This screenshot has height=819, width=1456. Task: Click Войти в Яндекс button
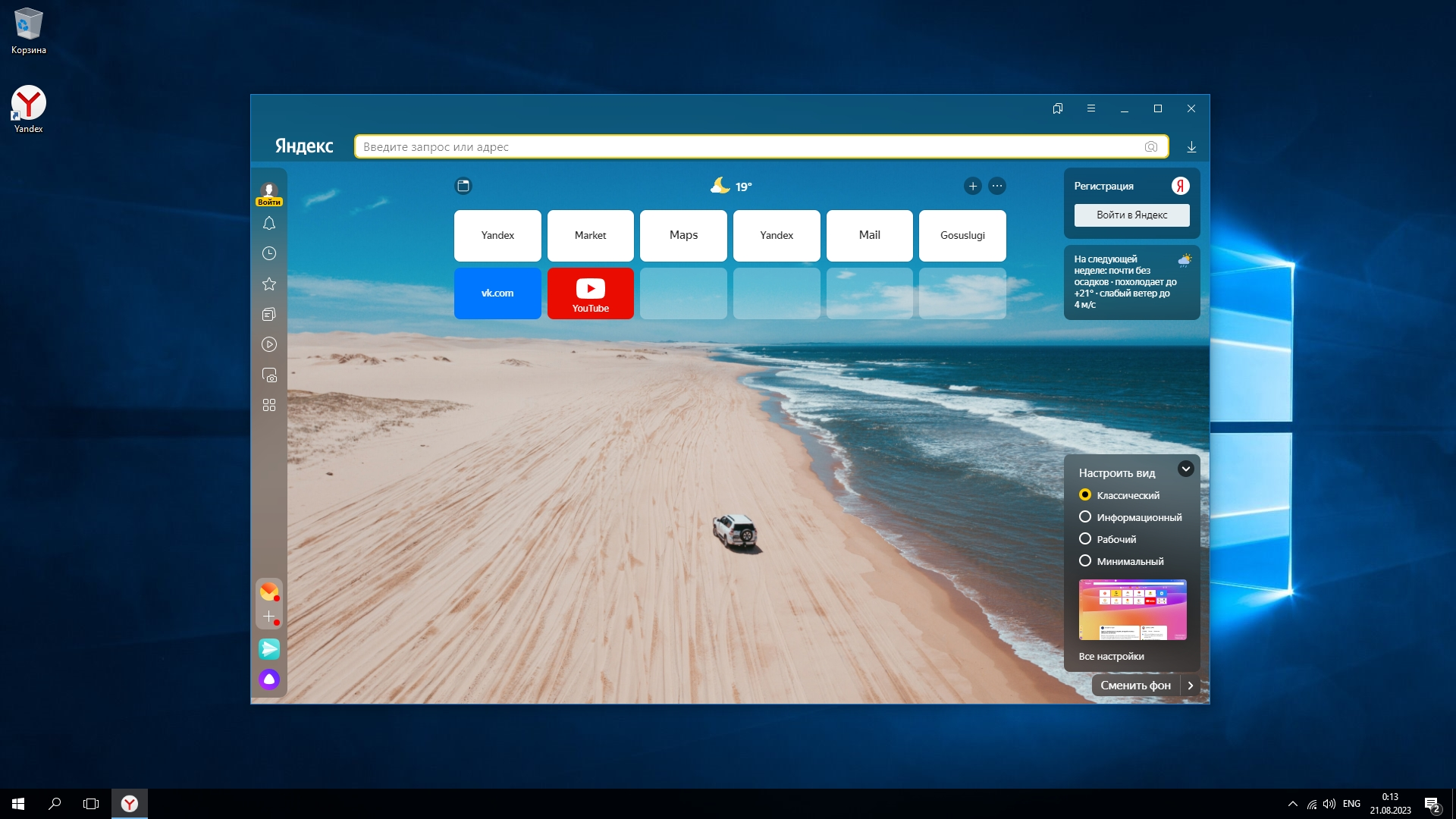point(1131,215)
